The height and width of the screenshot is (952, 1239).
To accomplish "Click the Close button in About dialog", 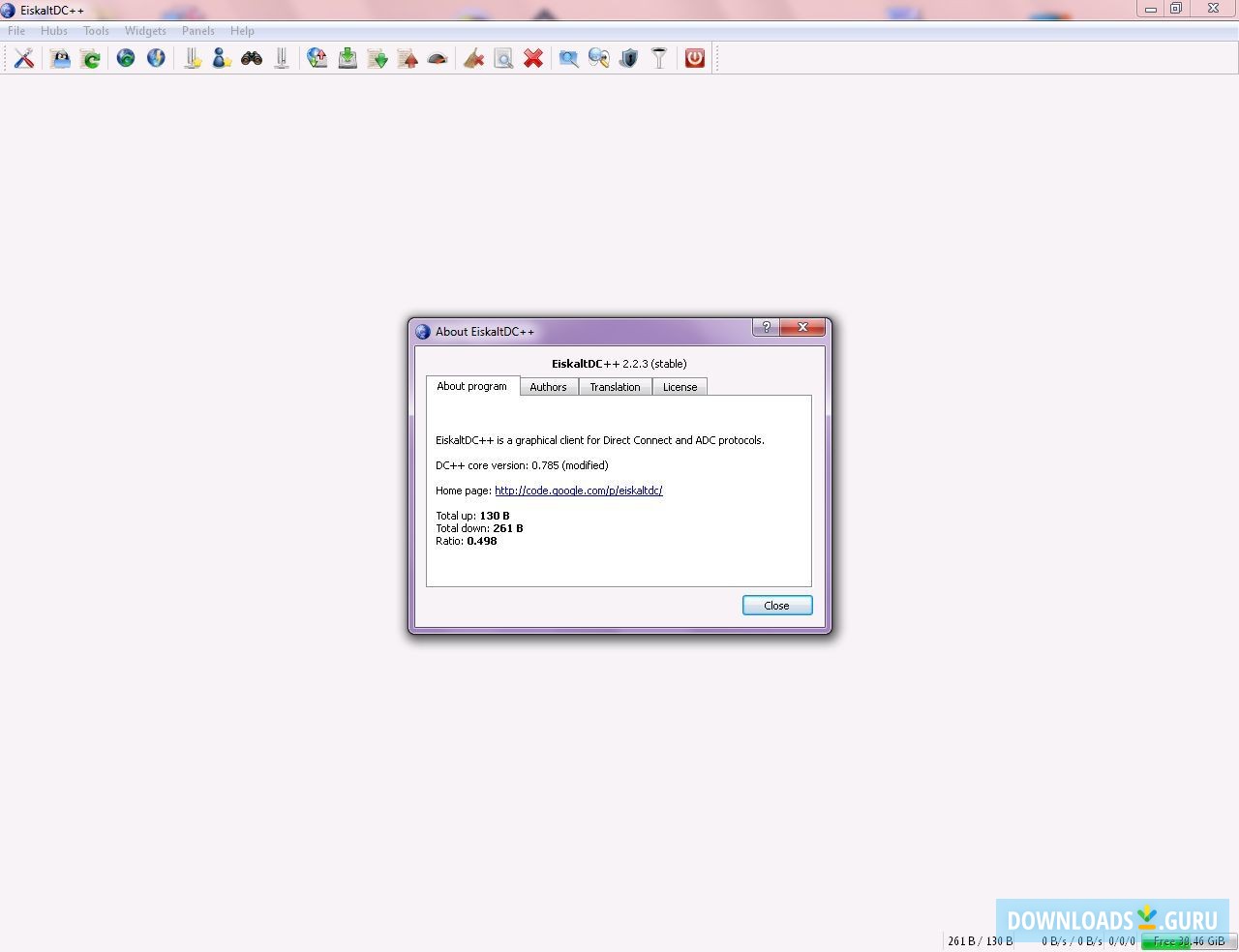I will pos(777,606).
